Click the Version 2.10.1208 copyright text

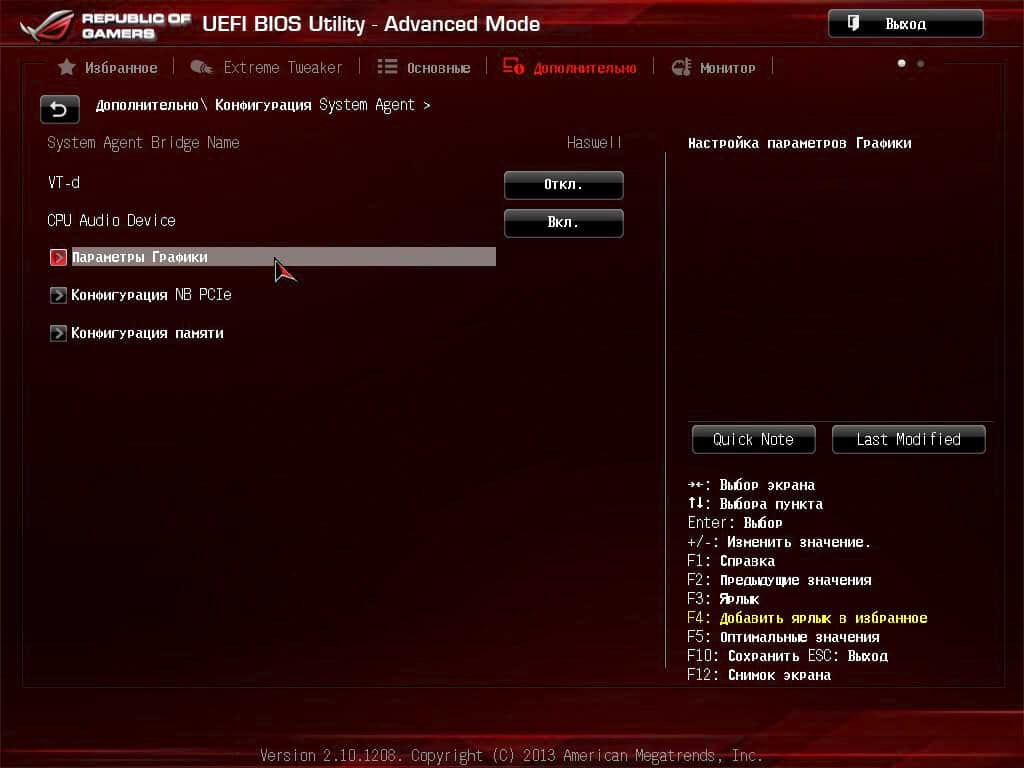(511, 756)
